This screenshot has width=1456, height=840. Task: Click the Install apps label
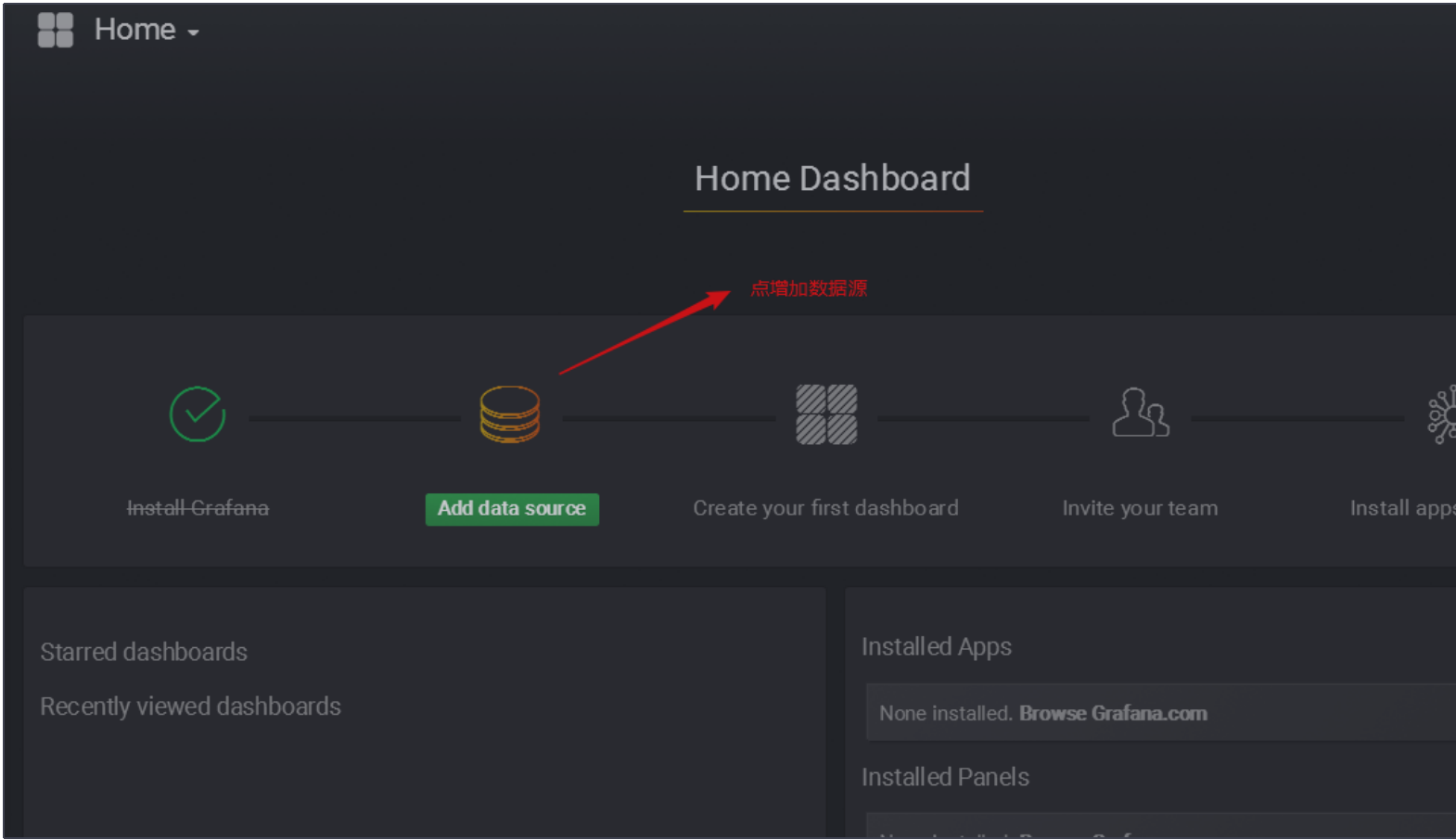[1402, 509]
